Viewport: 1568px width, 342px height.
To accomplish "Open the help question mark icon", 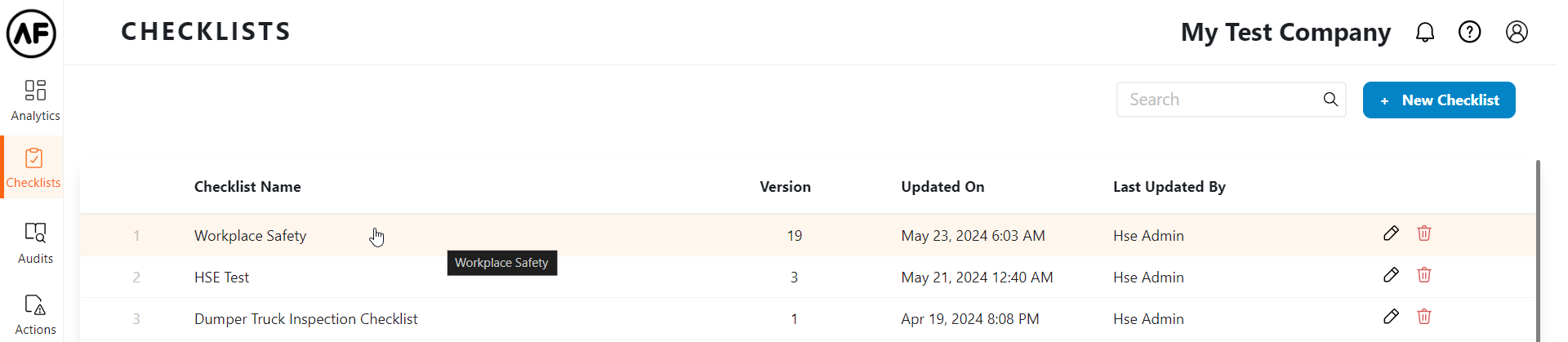I will click(1469, 32).
